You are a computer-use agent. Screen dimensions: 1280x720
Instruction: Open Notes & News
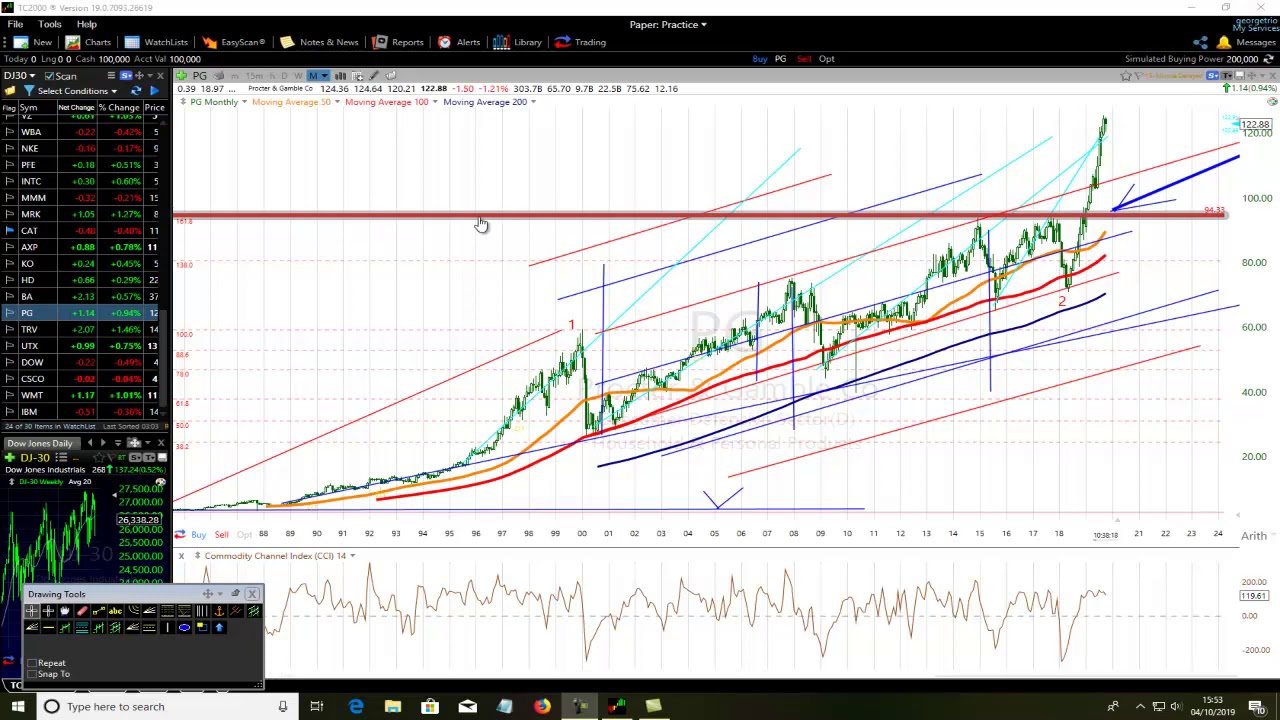319,42
